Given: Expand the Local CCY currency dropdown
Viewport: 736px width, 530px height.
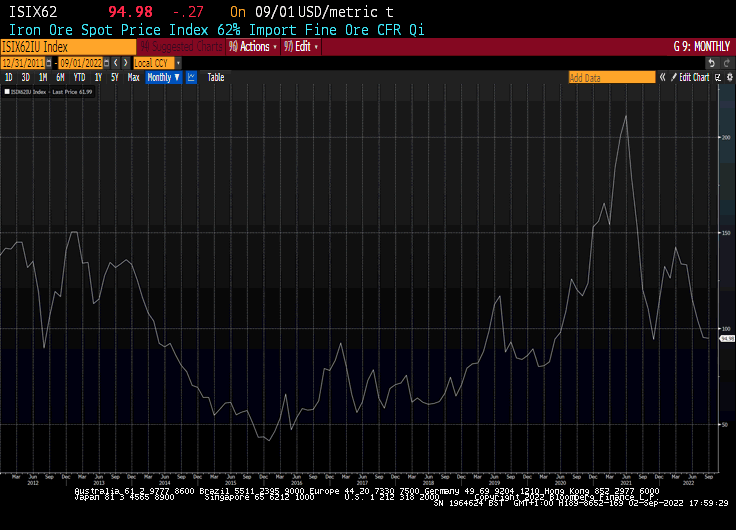Looking at the screenshot, I should click(178, 62).
